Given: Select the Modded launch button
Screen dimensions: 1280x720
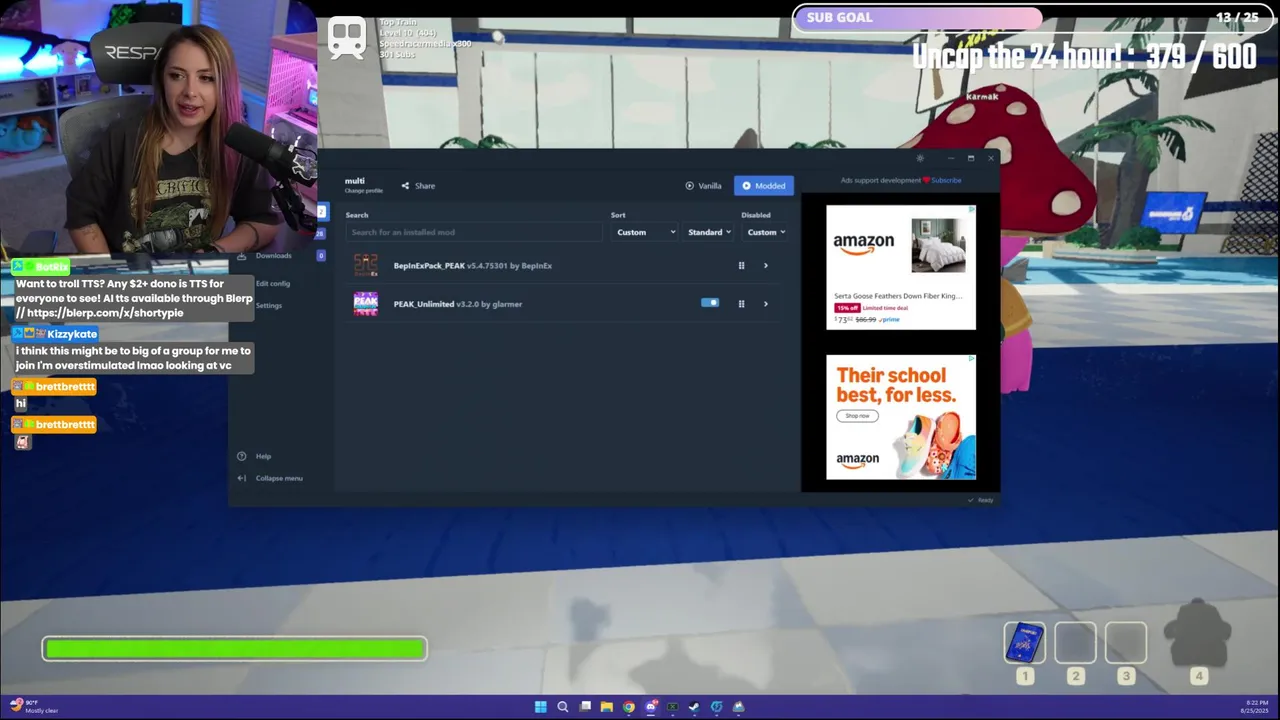Looking at the screenshot, I should coord(764,186).
